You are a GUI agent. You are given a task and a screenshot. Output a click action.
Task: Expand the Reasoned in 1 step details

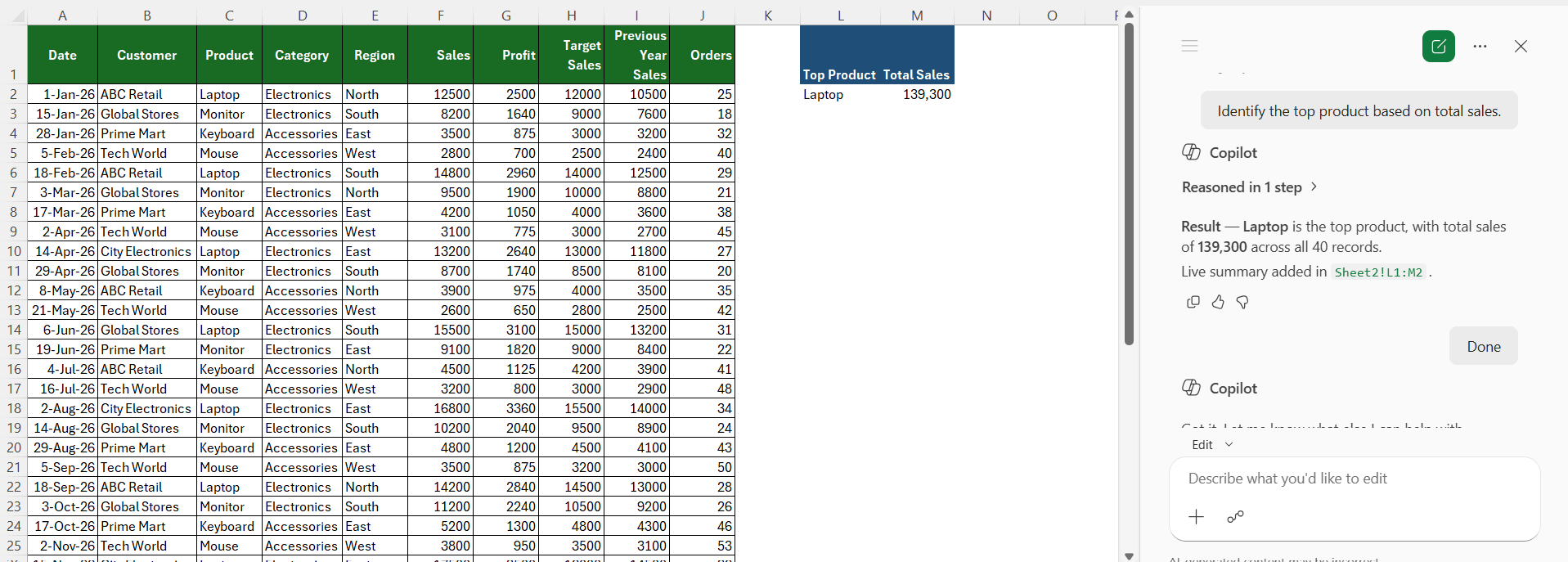[1250, 187]
